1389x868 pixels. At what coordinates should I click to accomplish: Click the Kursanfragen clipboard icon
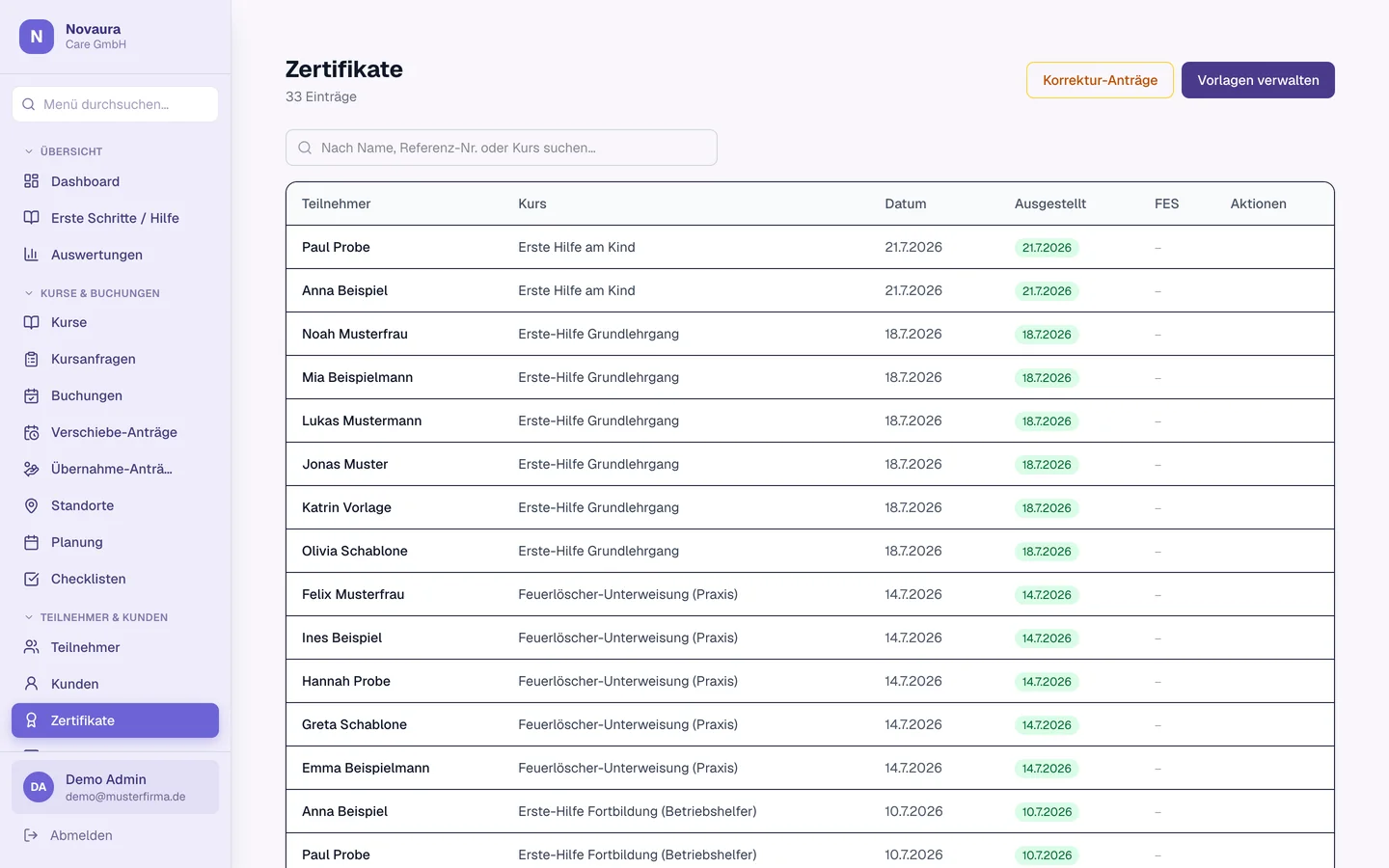[x=31, y=359]
